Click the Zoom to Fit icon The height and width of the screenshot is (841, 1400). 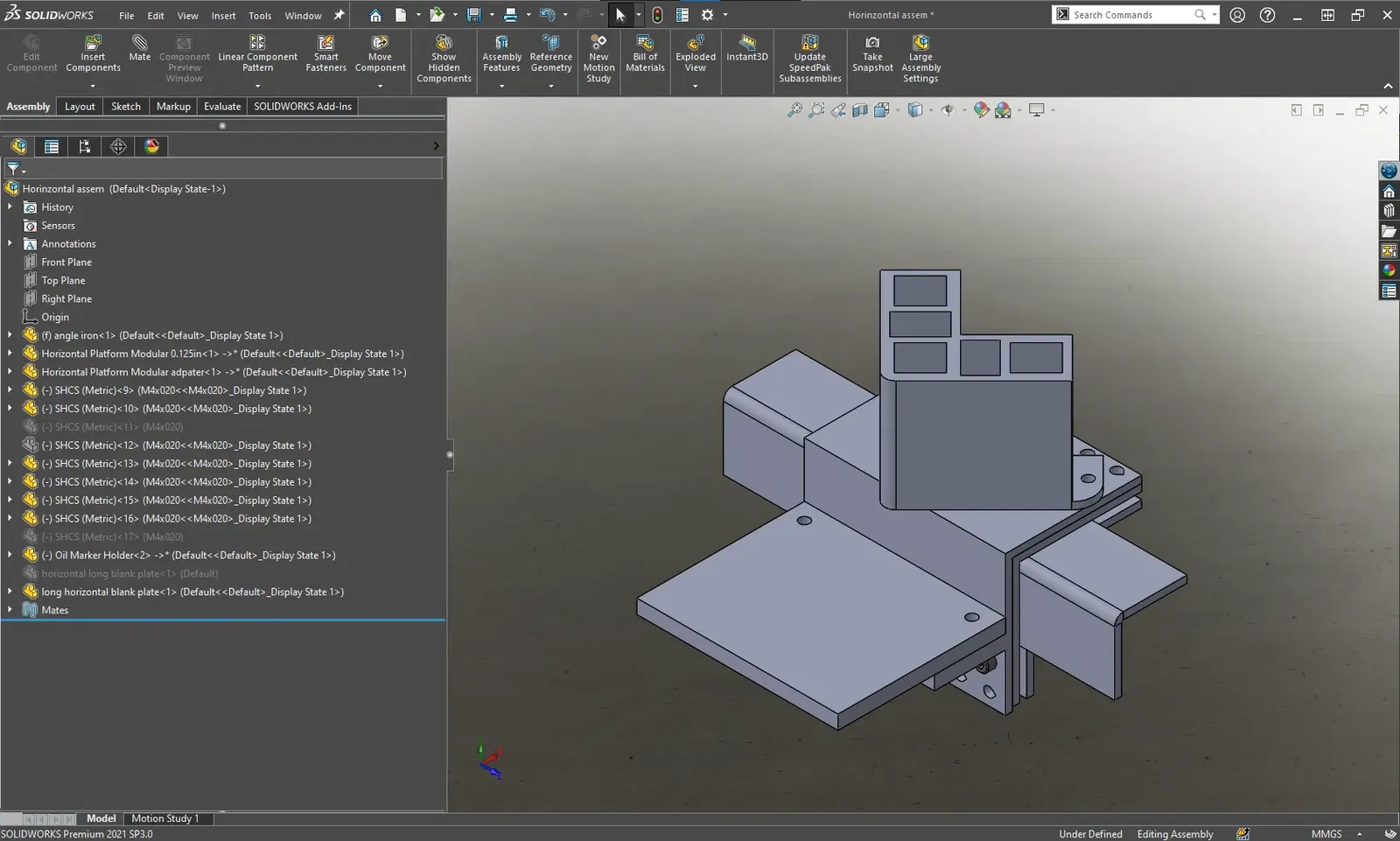click(794, 110)
